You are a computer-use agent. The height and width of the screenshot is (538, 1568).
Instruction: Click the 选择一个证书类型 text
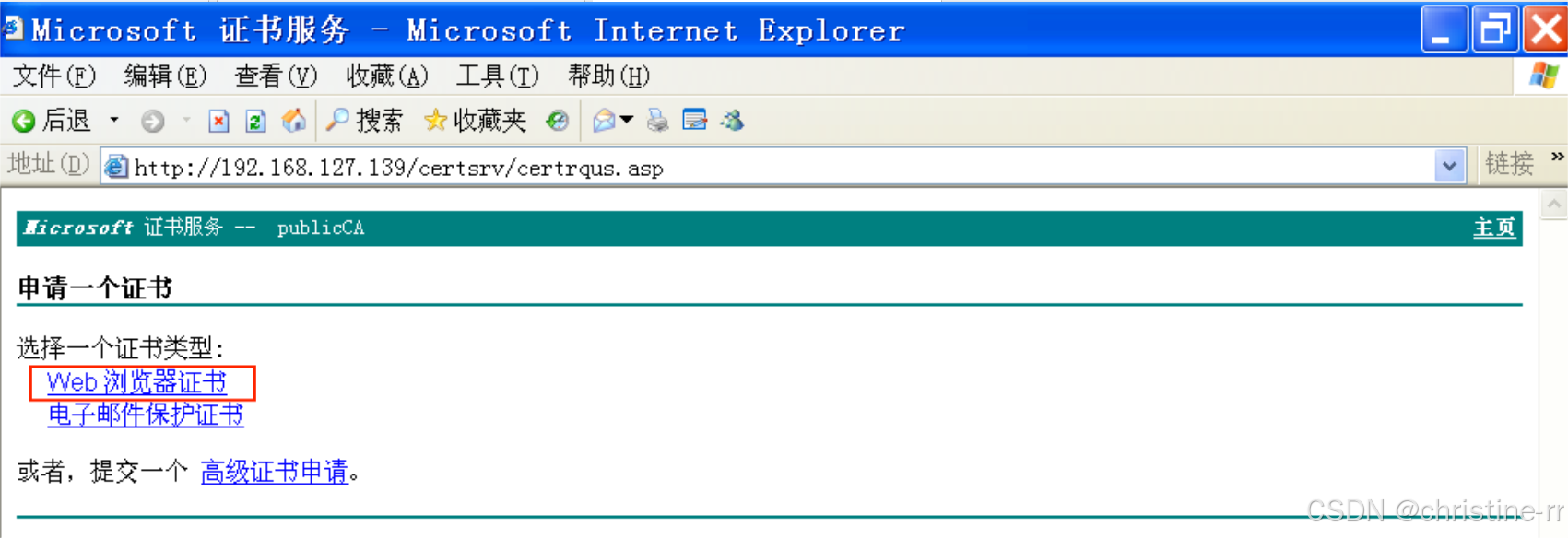121,348
